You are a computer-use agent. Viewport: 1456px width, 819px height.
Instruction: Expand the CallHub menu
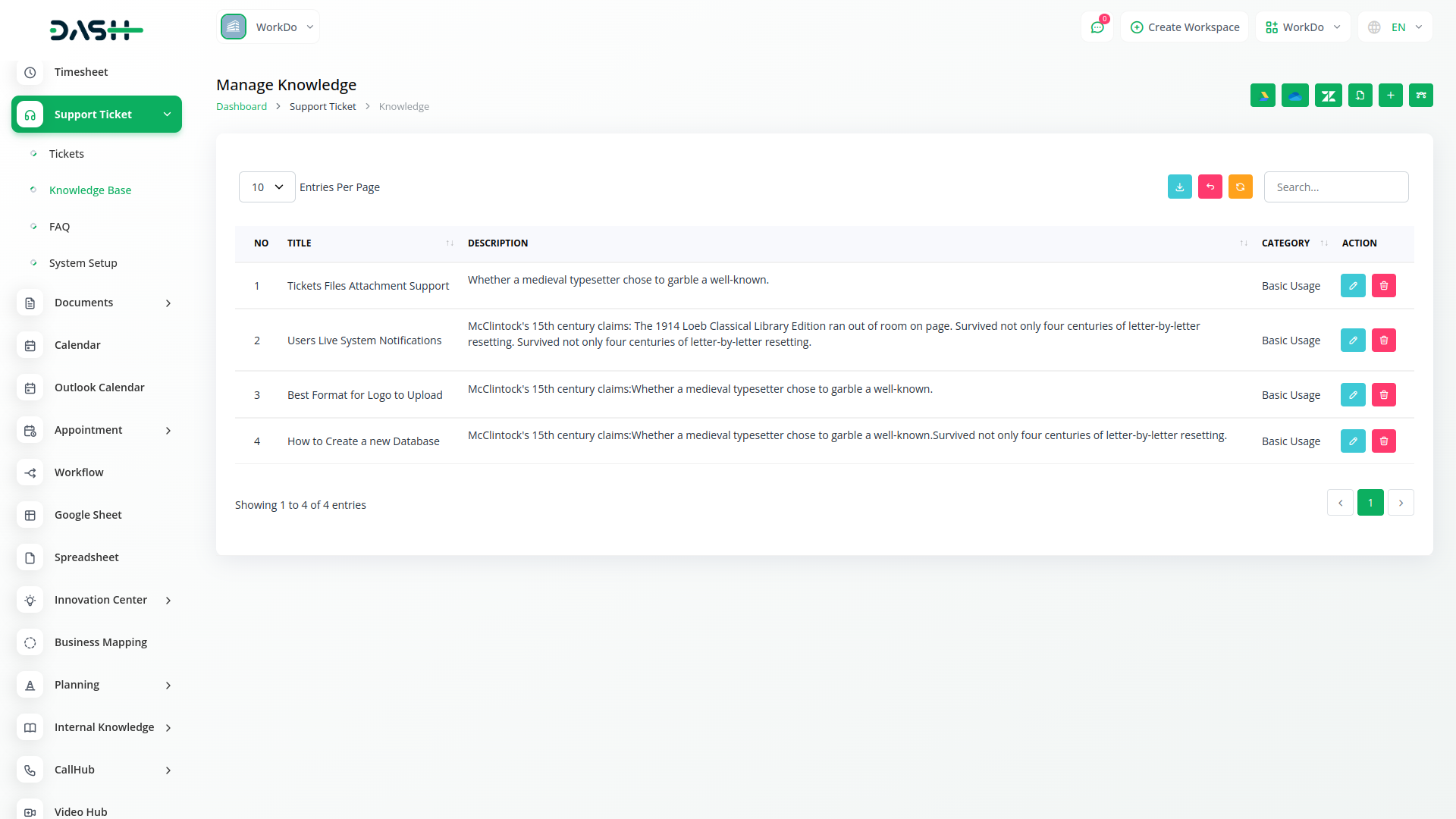pos(96,770)
